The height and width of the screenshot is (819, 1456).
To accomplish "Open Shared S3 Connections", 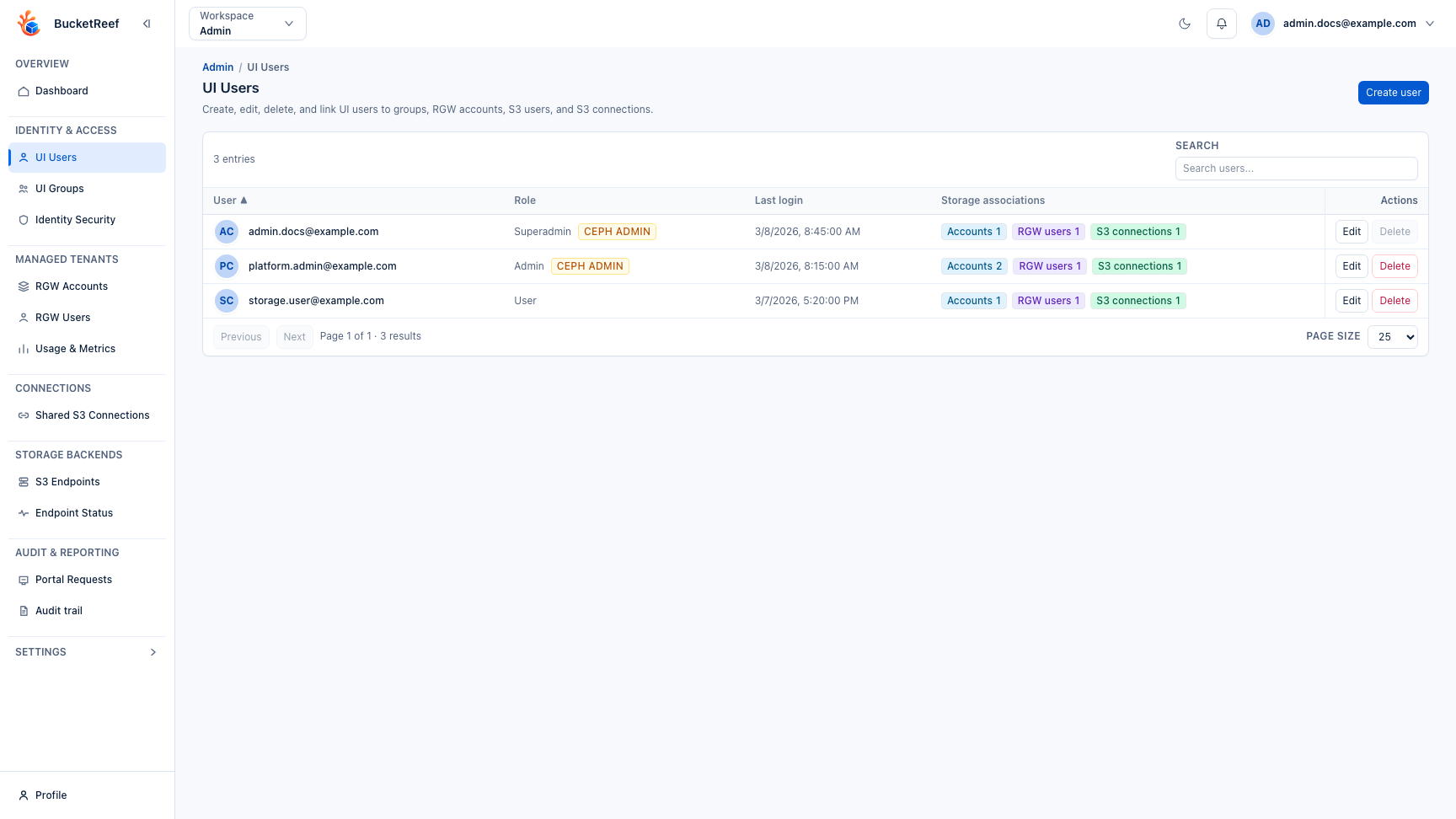I will [87, 415].
